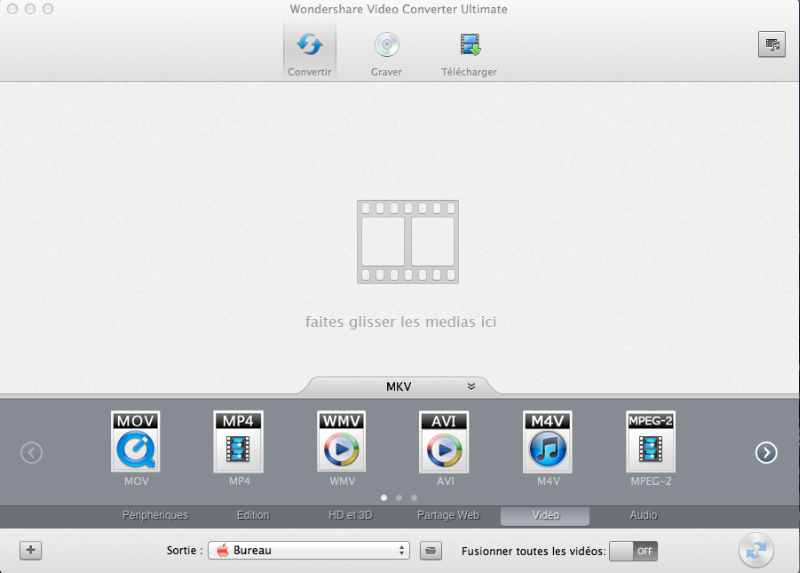Zoom the window with the third title-bar button
This screenshot has height=573, width=800.
click(x=48, y=9)
